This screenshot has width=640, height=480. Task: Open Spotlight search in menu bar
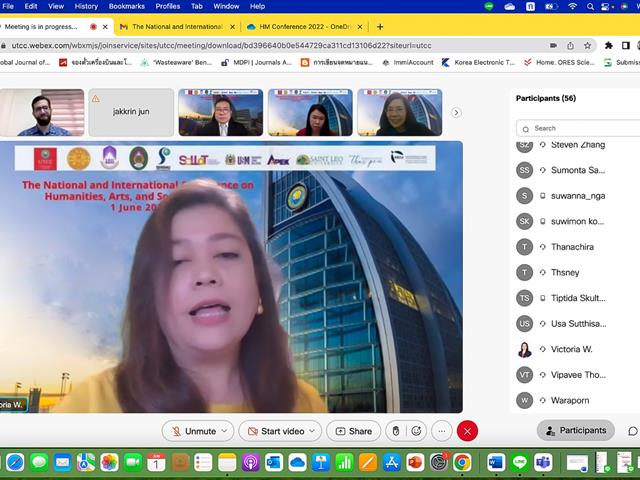[x=590, y=6]
